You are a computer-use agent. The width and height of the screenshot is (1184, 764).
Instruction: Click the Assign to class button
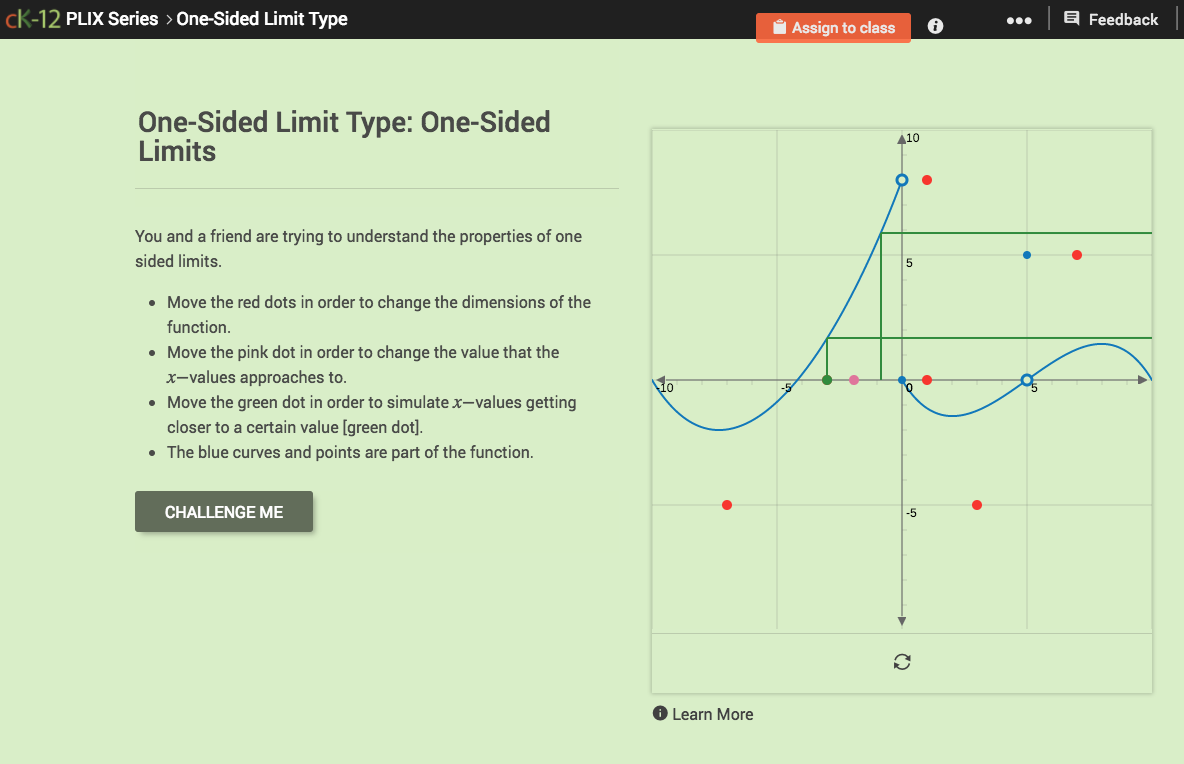tap(833, 27)
